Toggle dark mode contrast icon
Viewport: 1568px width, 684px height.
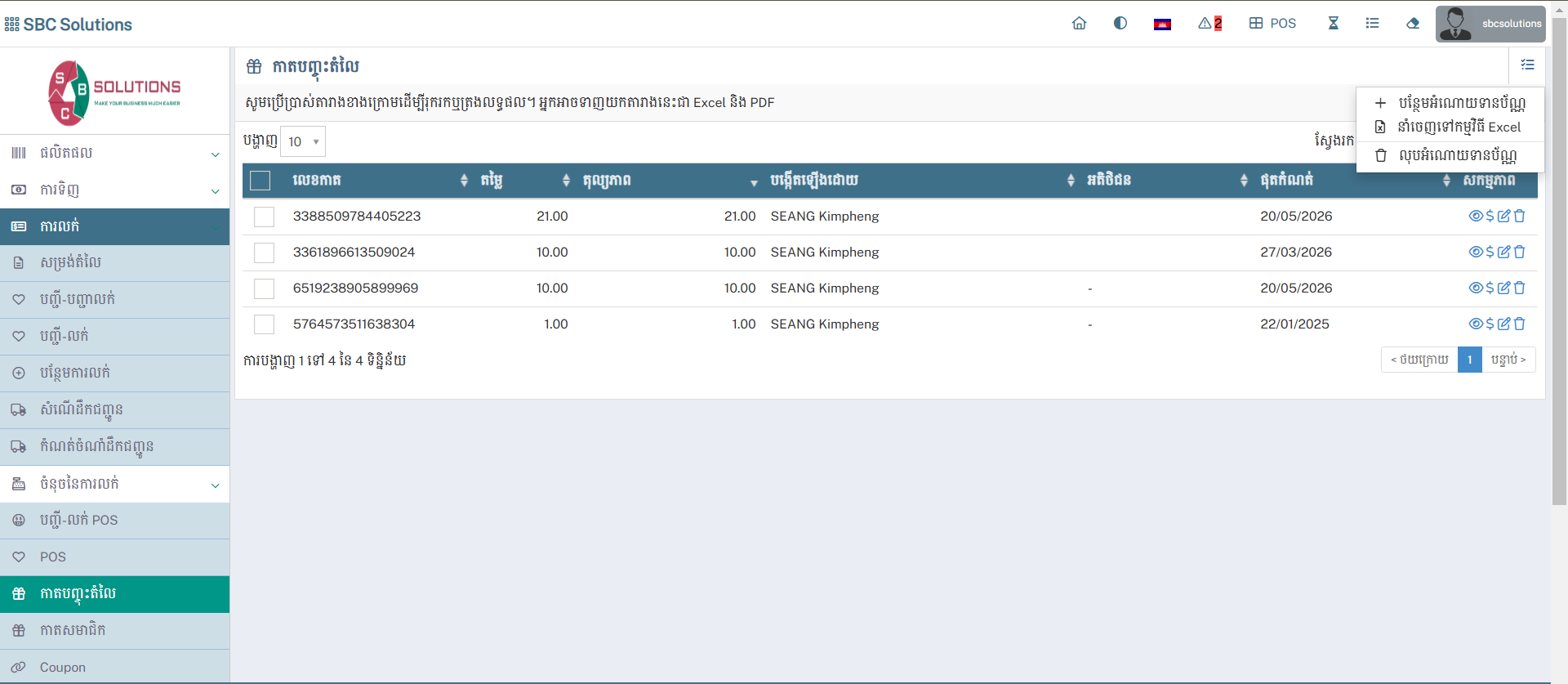(x=1120, y=24)
